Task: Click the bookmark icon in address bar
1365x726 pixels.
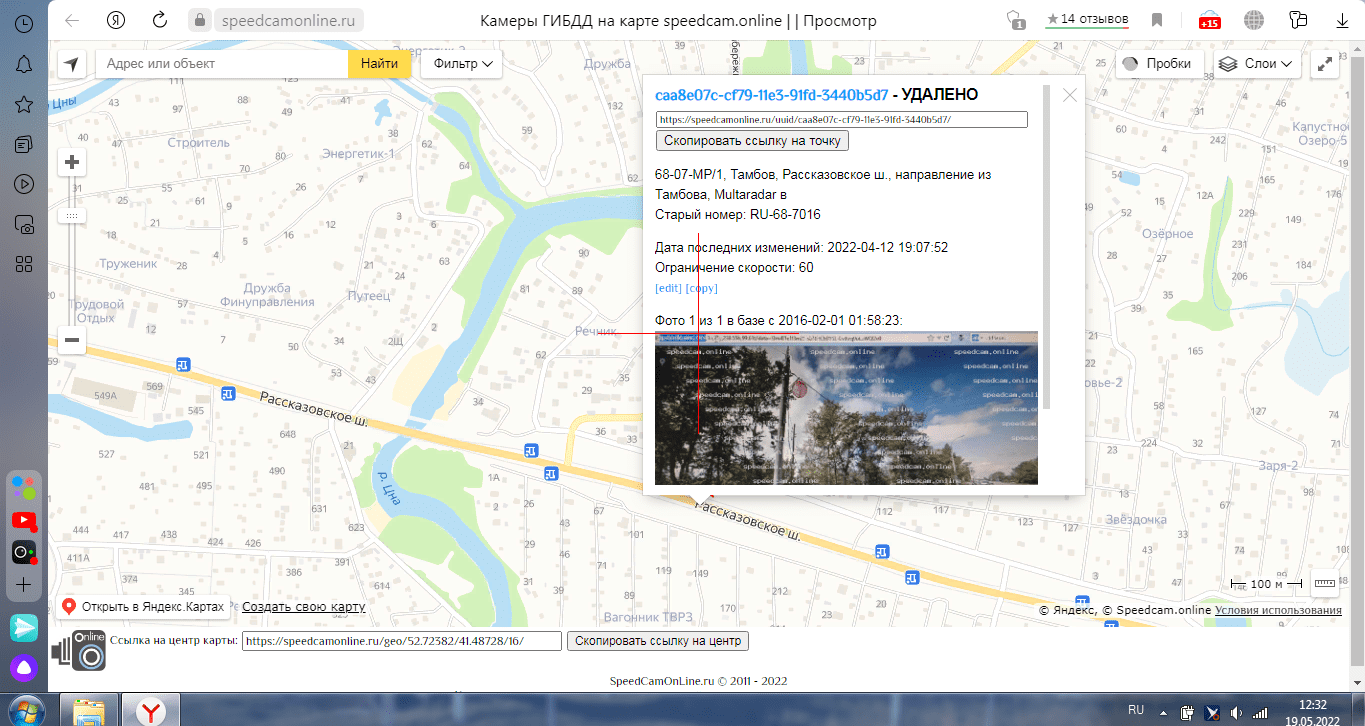Action: click(1157, 20)
